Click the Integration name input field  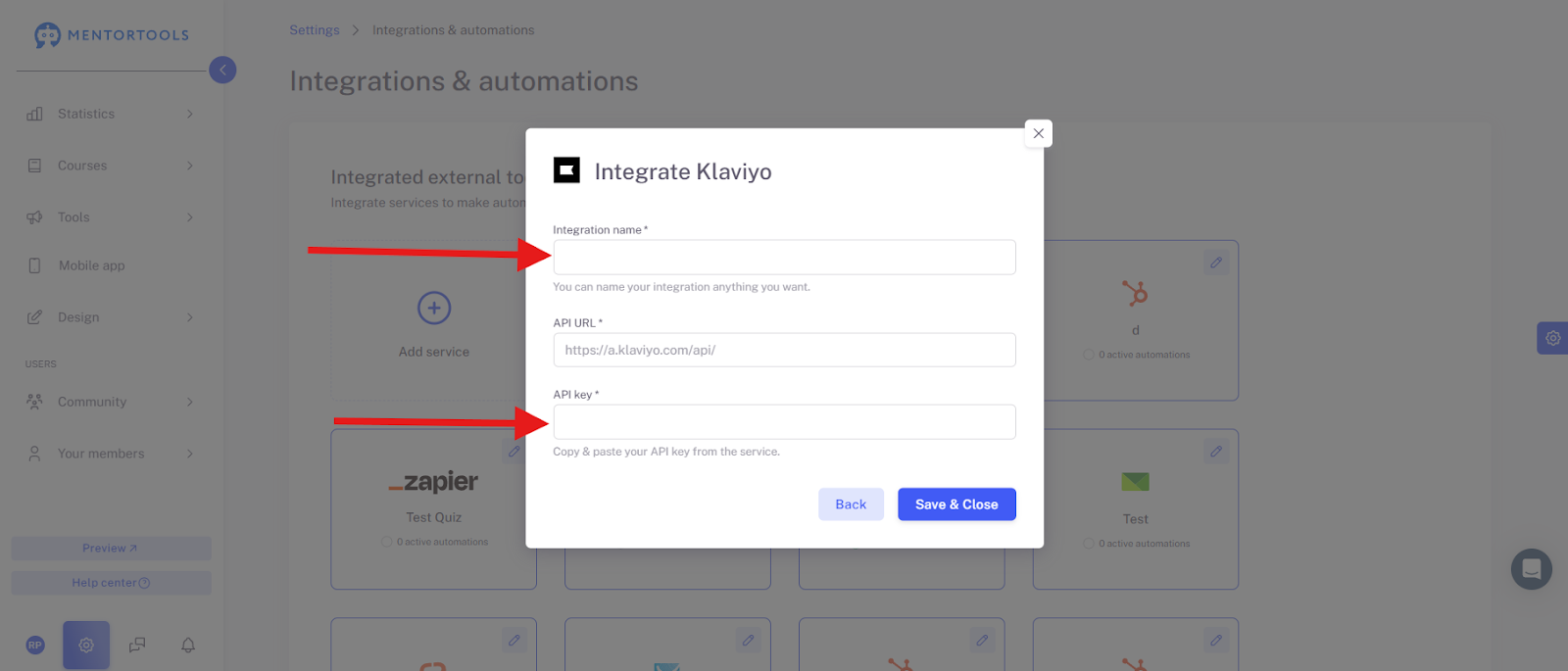(x=784, y=258)
